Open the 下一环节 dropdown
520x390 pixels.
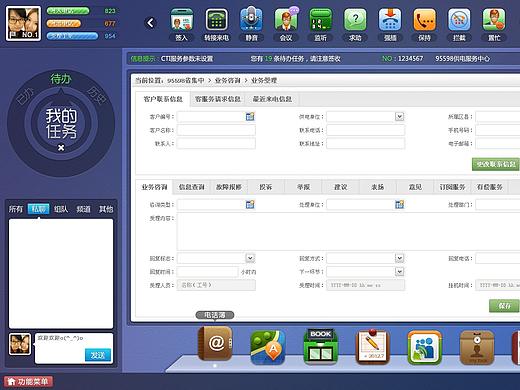[x=399, y=272]
